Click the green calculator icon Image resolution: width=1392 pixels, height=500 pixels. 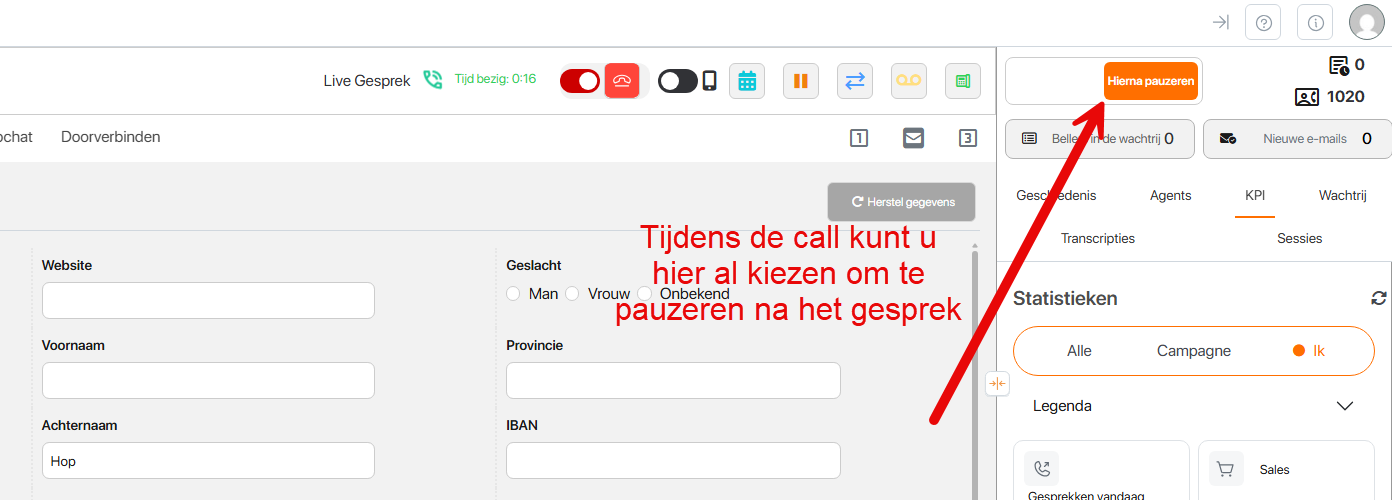point(963,81)
